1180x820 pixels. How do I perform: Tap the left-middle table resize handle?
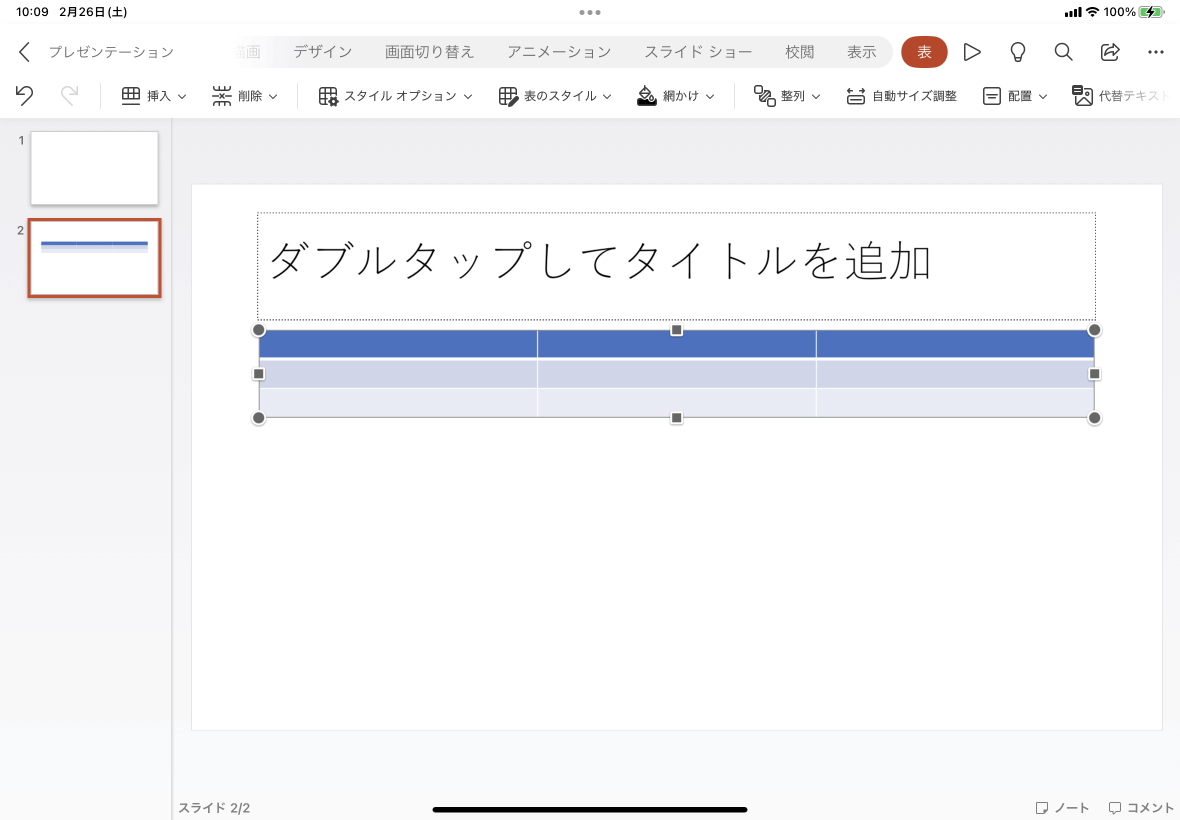pos(259,374)
